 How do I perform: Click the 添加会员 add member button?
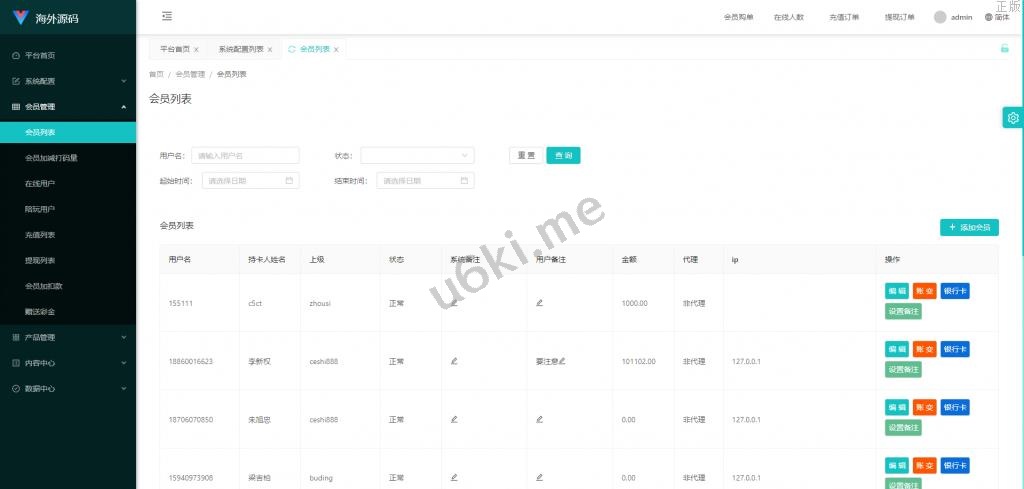coord(969,227)
